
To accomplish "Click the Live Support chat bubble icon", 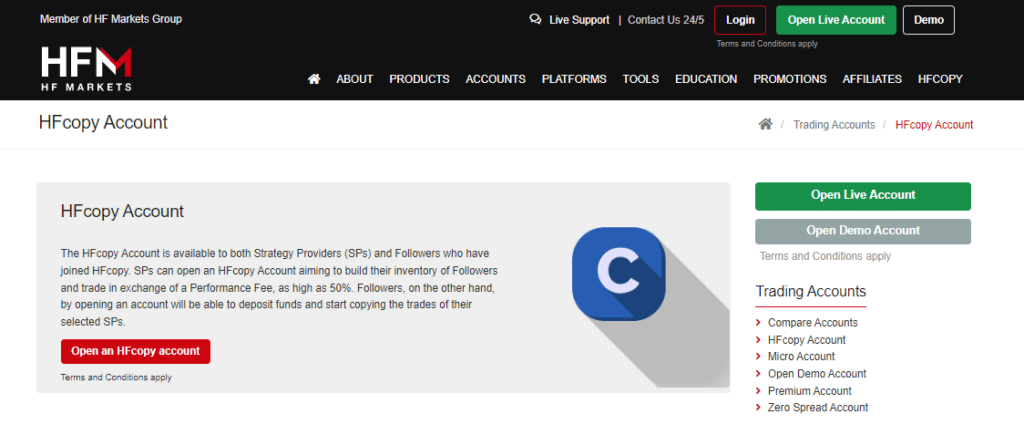I will [x=536, y=20].
